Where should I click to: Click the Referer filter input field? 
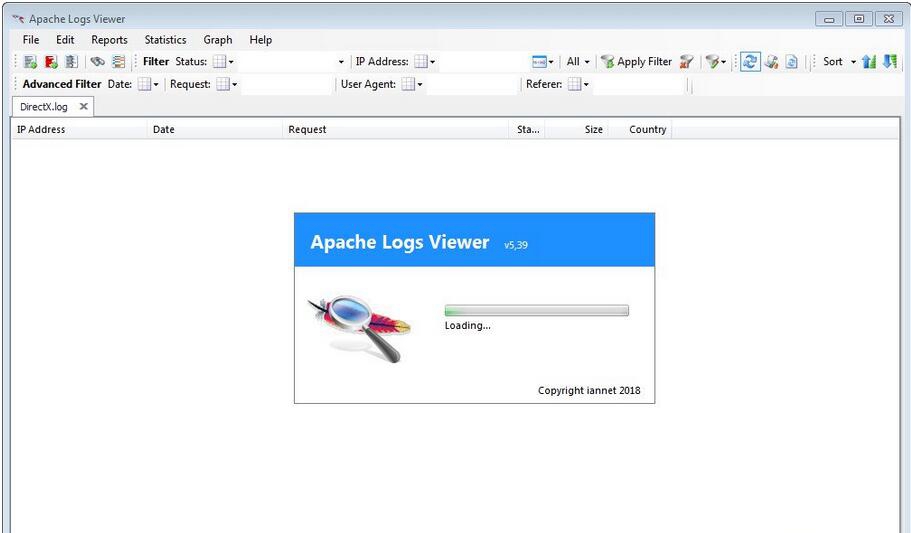[x=638, y=84]
